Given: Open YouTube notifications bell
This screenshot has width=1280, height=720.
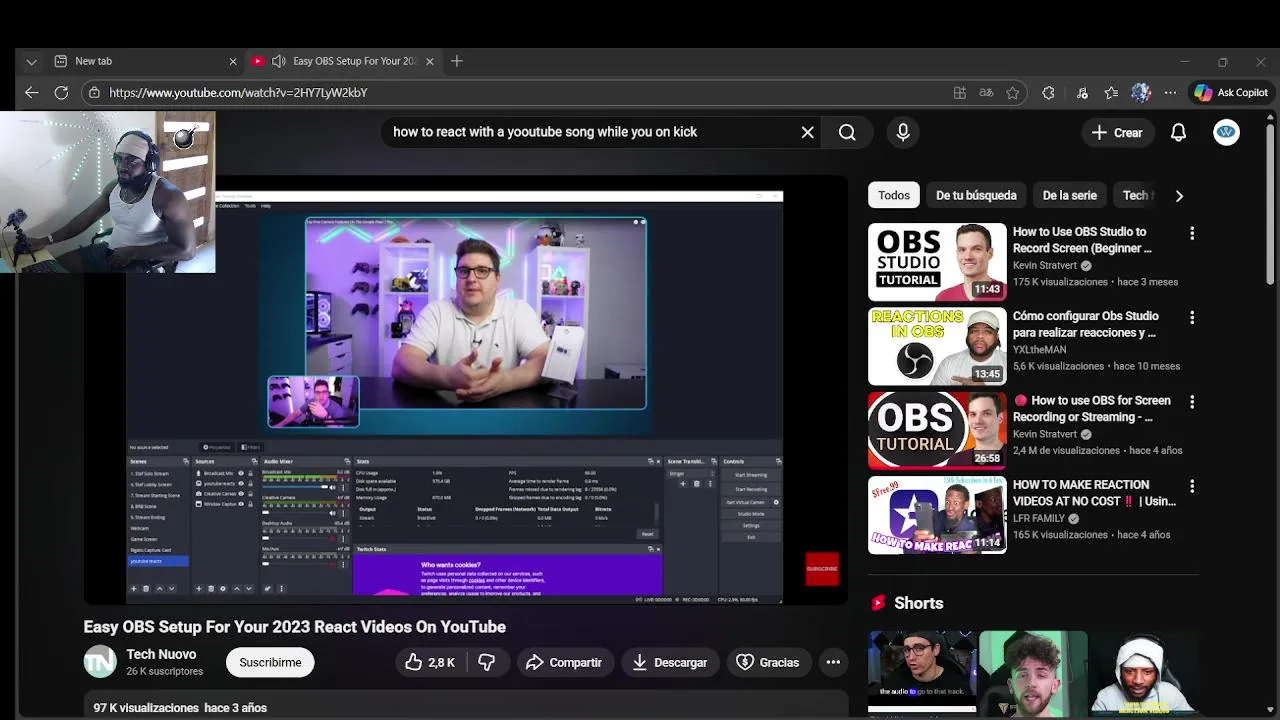Looking at the screenshot, I should tap(1179, 132).
